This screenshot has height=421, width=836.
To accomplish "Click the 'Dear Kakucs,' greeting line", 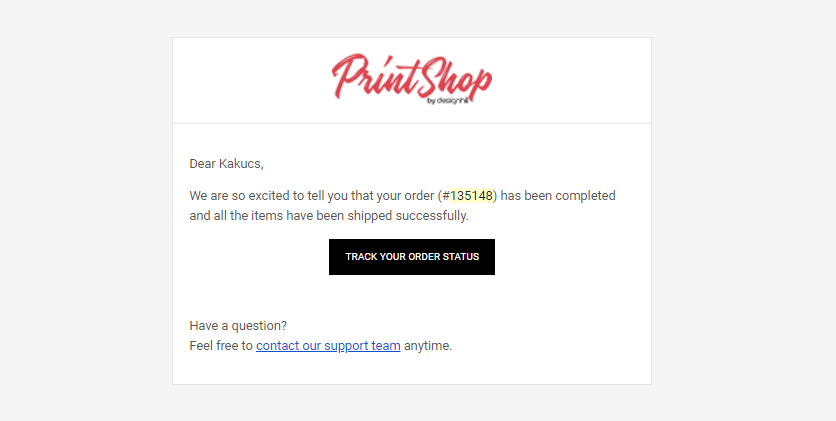I will [x=227, y=164].
